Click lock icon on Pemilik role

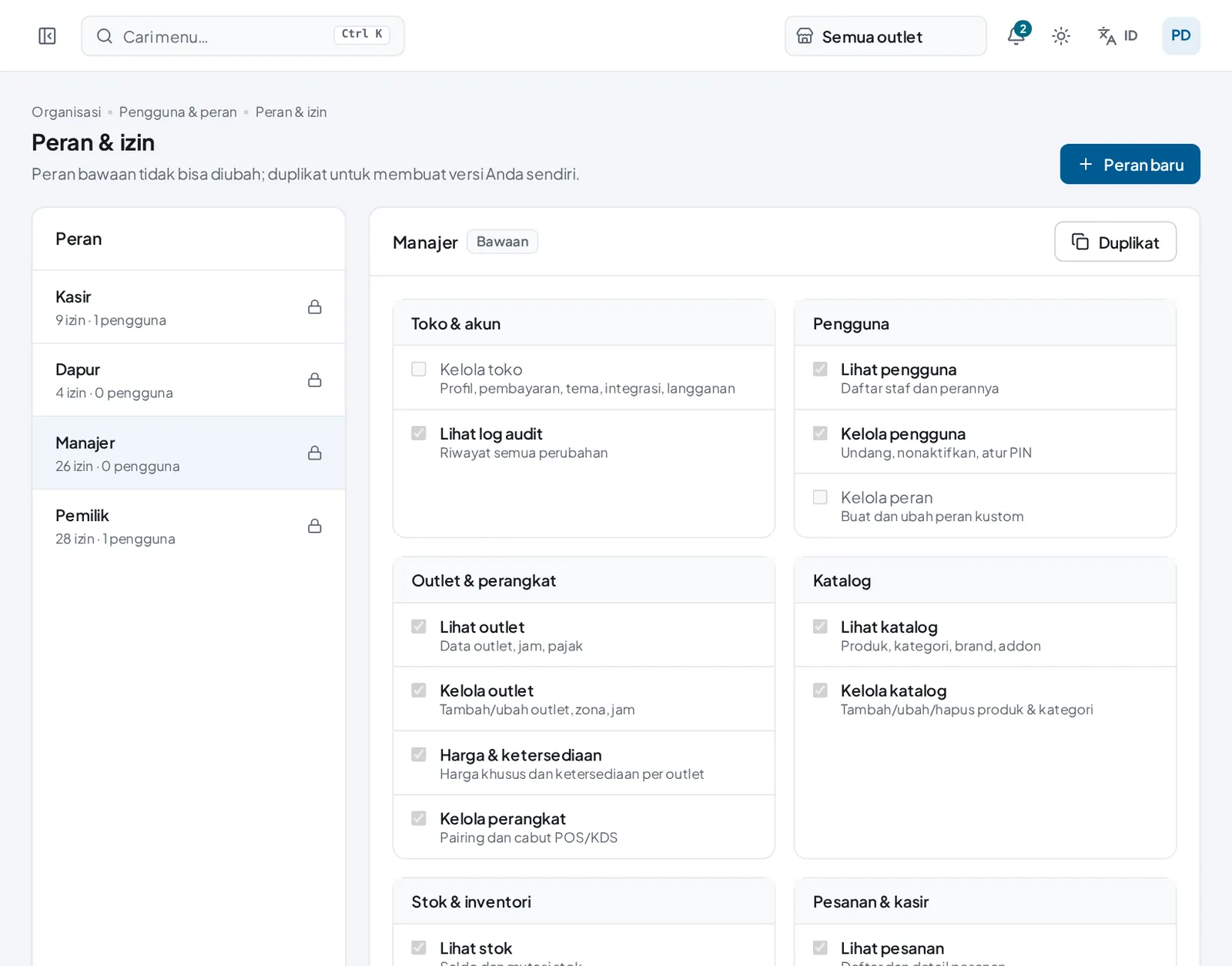[315, 526]
